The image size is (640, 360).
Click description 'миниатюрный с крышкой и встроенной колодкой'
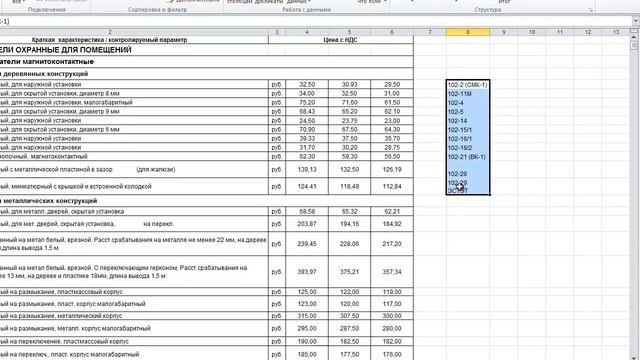tap(134, 186)
